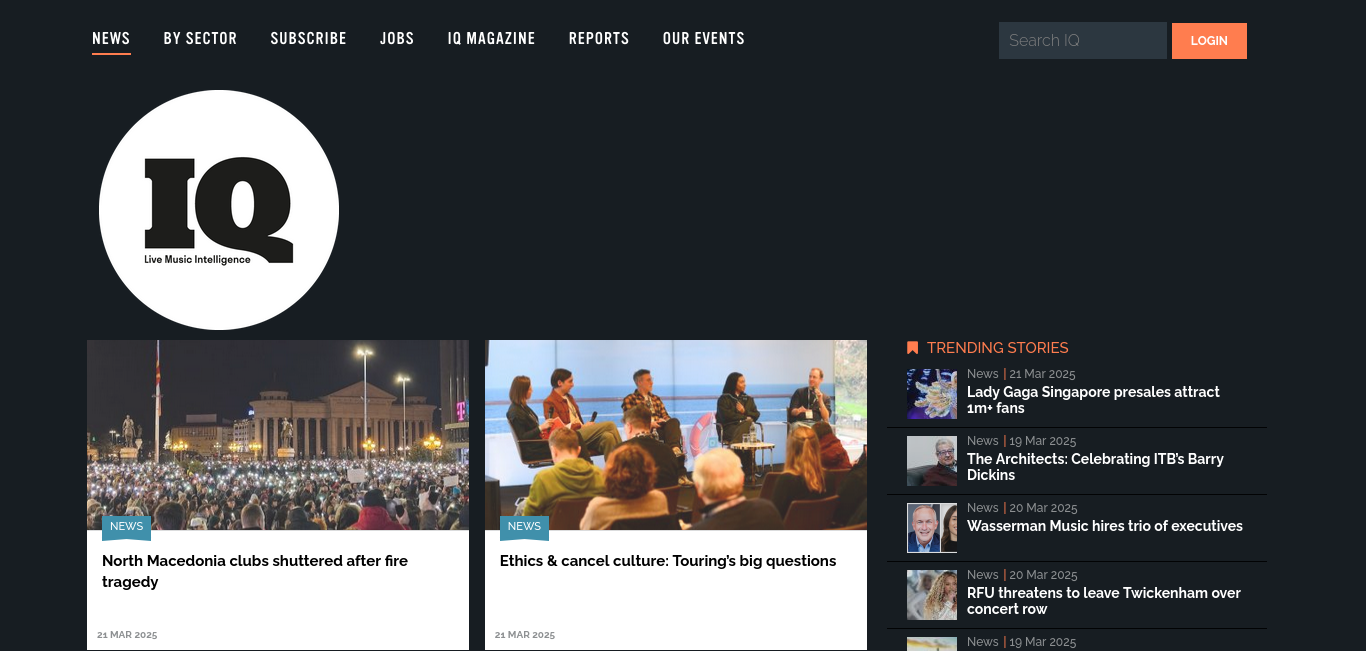1366x651 pixels.
Task: Click '20 Mar 2025' date on Wasserman story
Action: 1043,508
